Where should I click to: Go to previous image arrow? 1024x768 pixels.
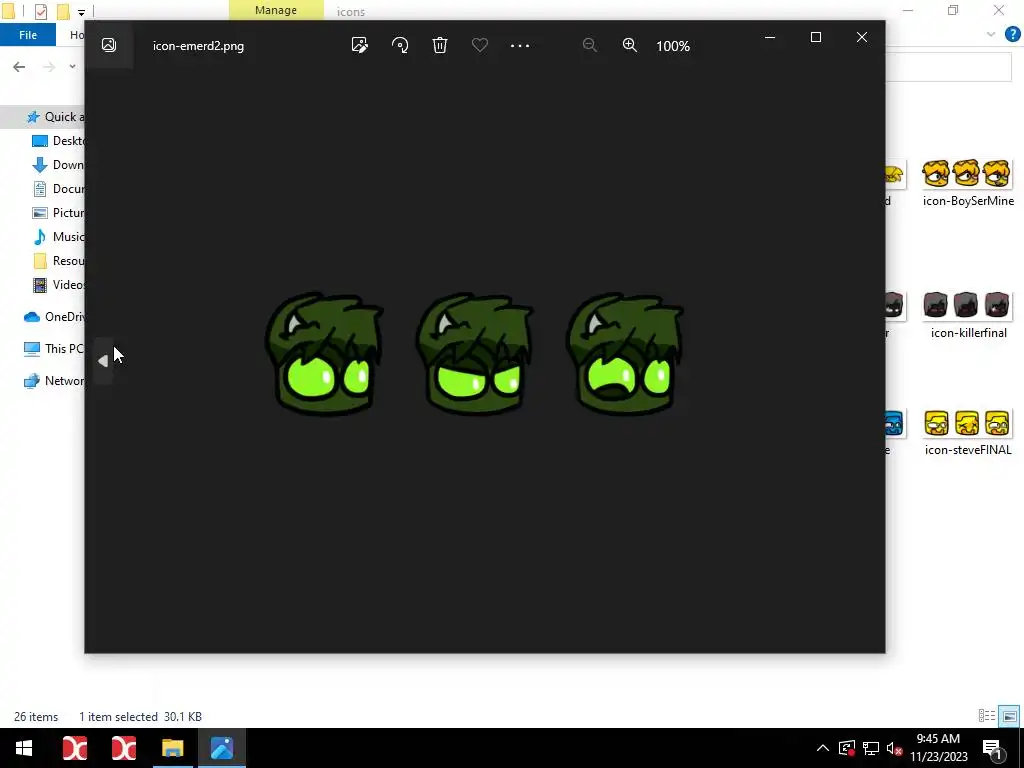point(103,360)
